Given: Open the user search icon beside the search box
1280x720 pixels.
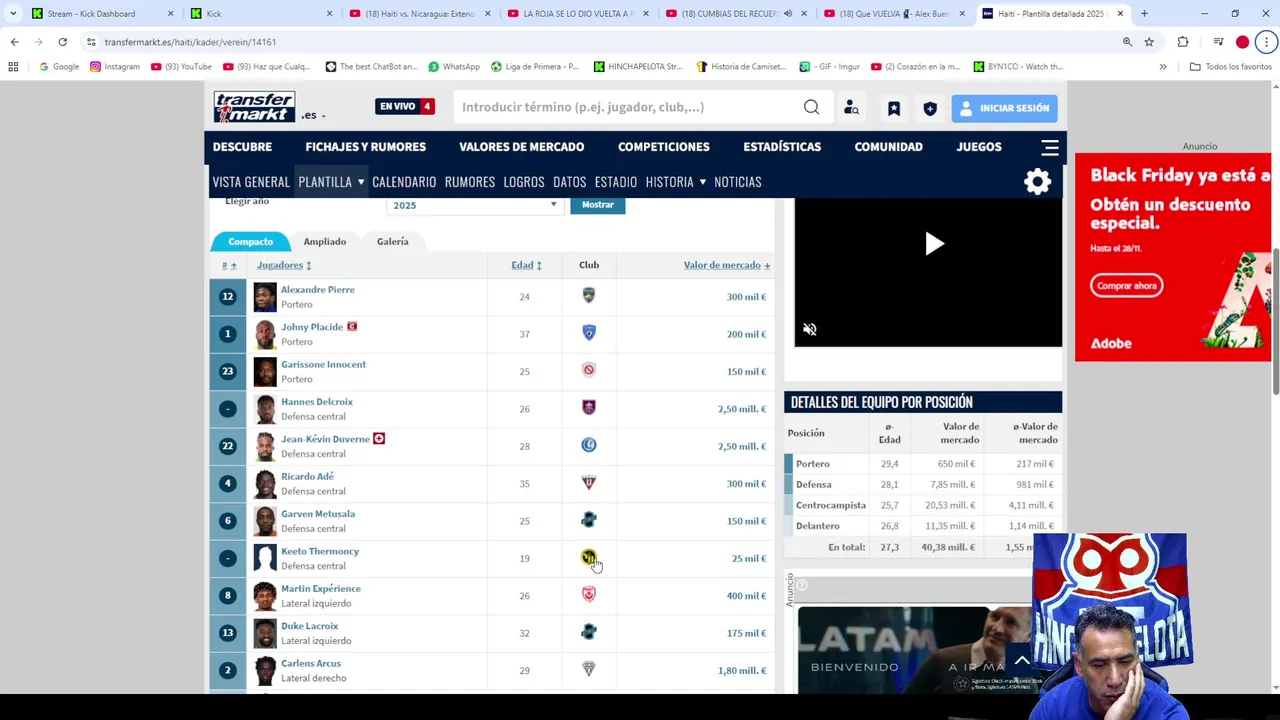Looking at the screenshot, I should [x=851, y=108].
